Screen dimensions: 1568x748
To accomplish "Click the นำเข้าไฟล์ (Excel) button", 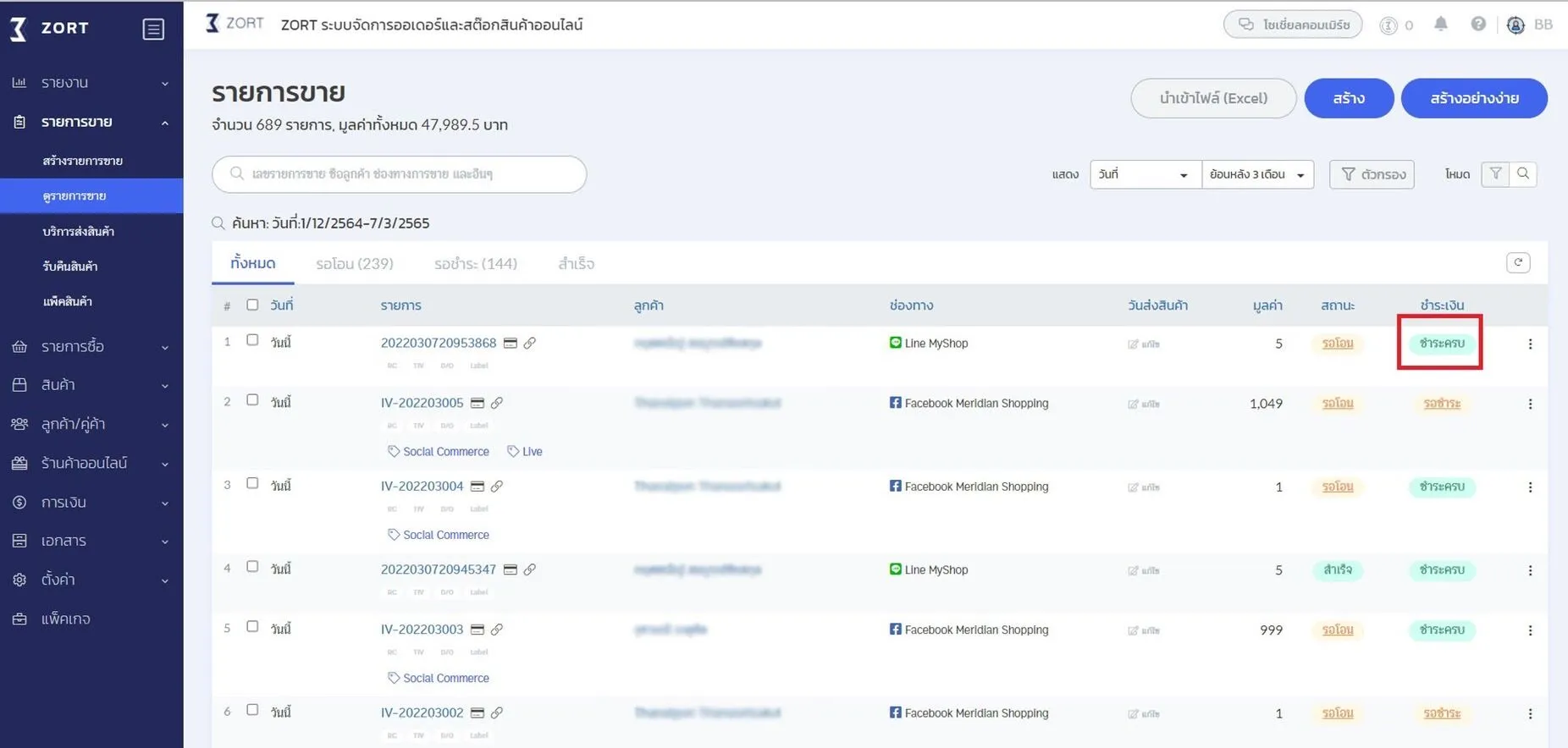I will [x=1212, y=98].
